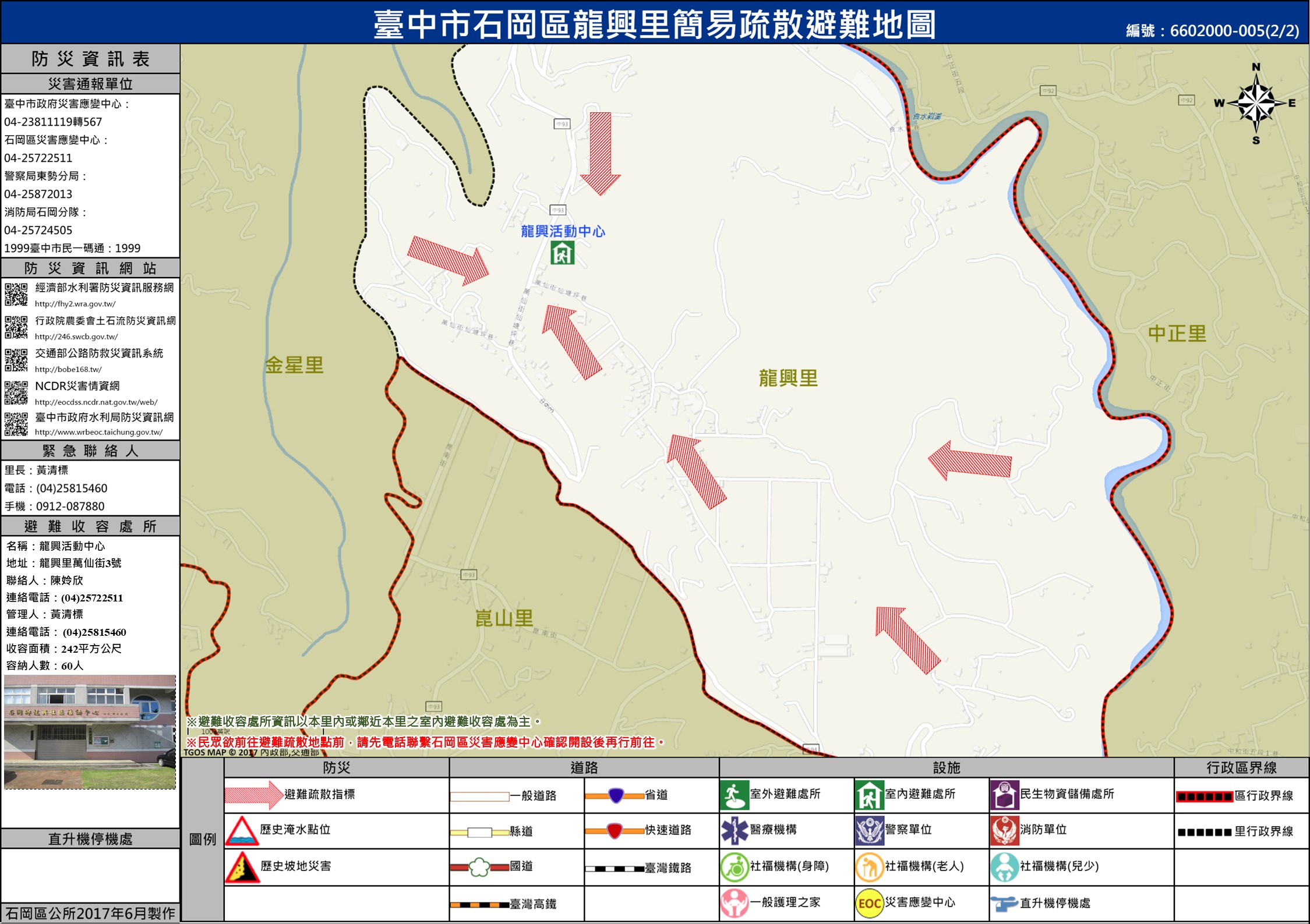Open the fhy2.wra.gov.tw link
Screen dimensions: 1310x924
click(75, 304)
